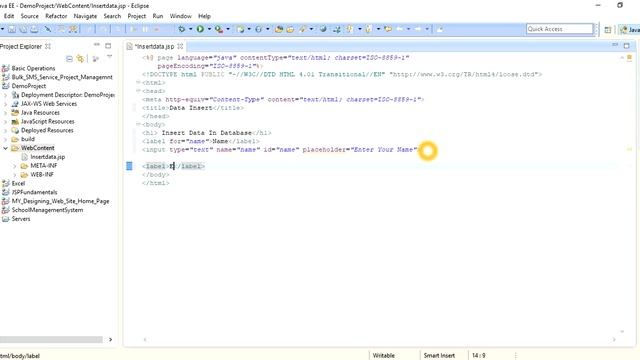640x360 pixels.
Task: Minimize the editor area
Action: [615, 44]
